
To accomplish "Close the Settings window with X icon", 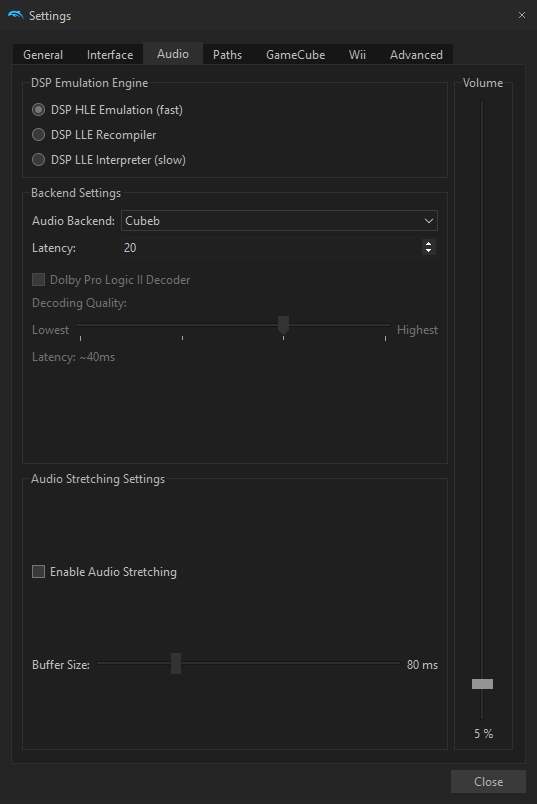I will click(522, 15).
